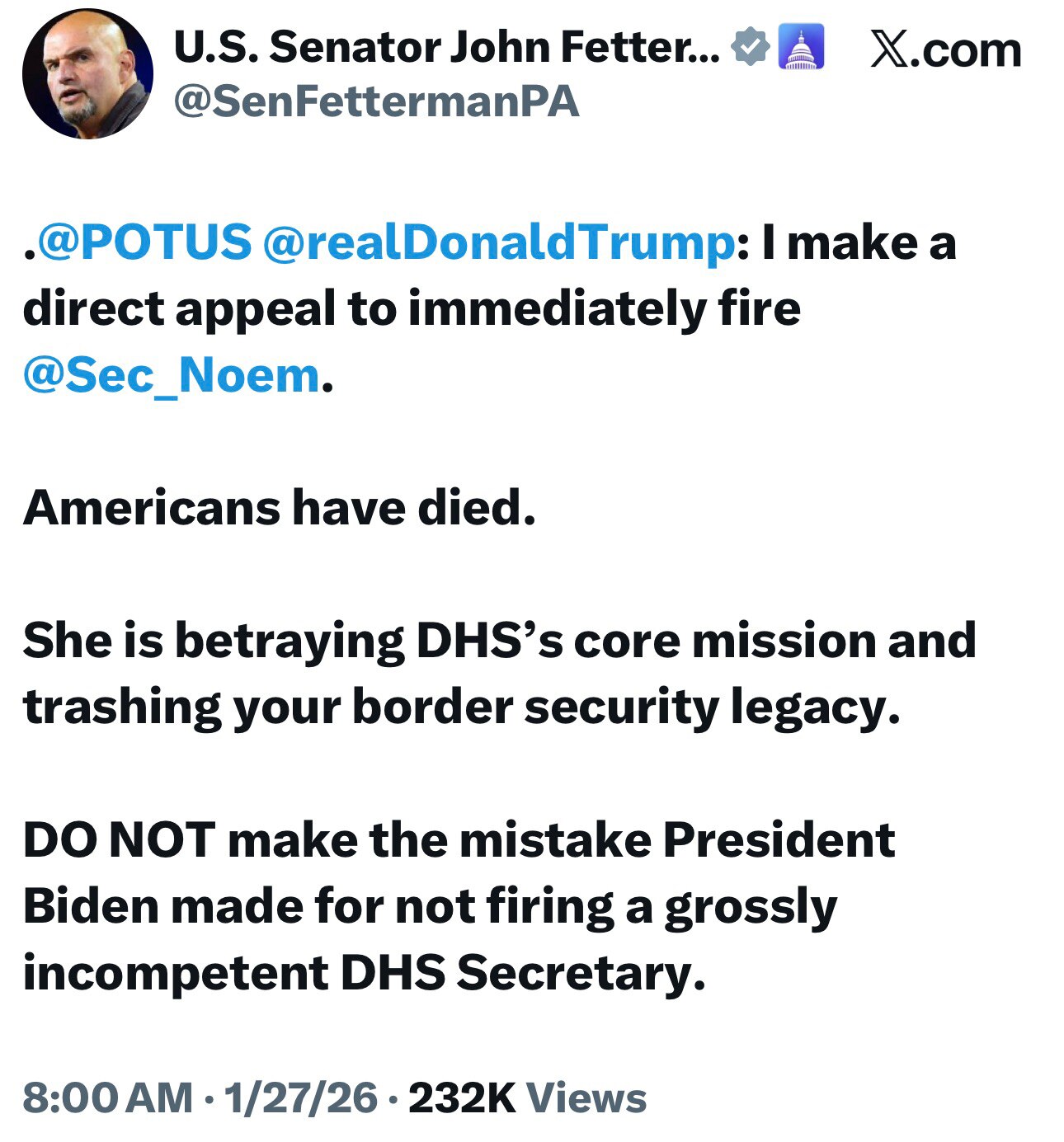Click the Views label

tap(586, 1097)
